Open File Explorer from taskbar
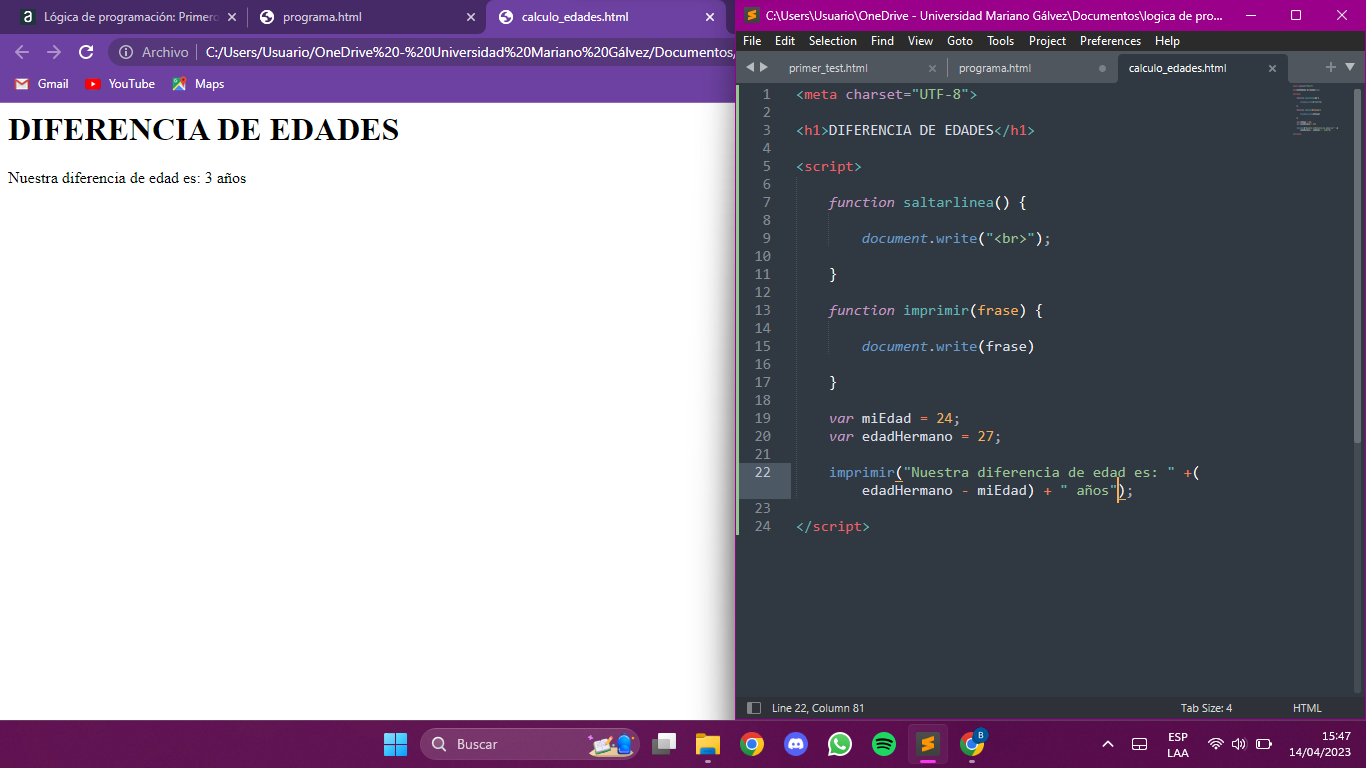This screenshot has height=768, width=1366. 708,744
